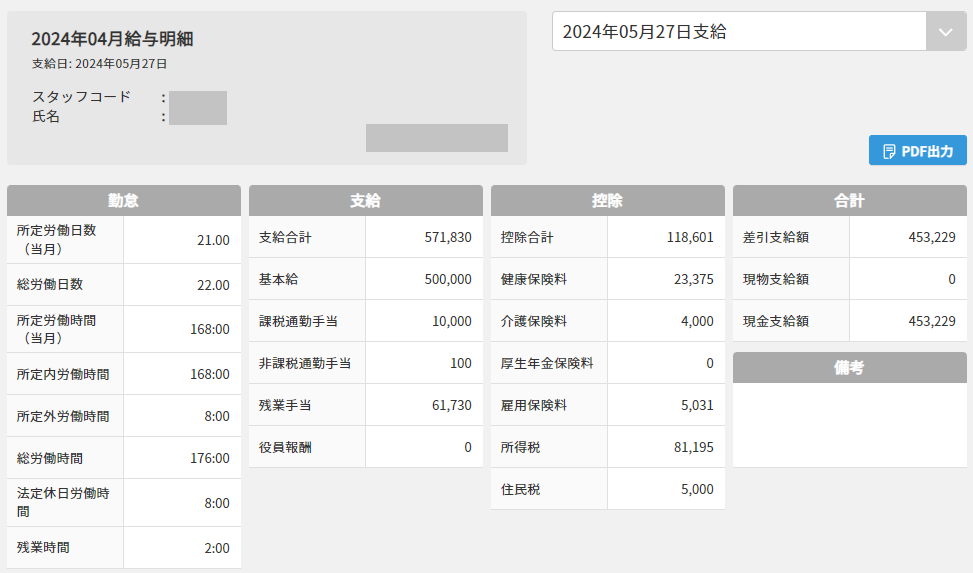Click the 控除合計 value 118,601
Screen dimensions: 973x573
click(690, 238)
